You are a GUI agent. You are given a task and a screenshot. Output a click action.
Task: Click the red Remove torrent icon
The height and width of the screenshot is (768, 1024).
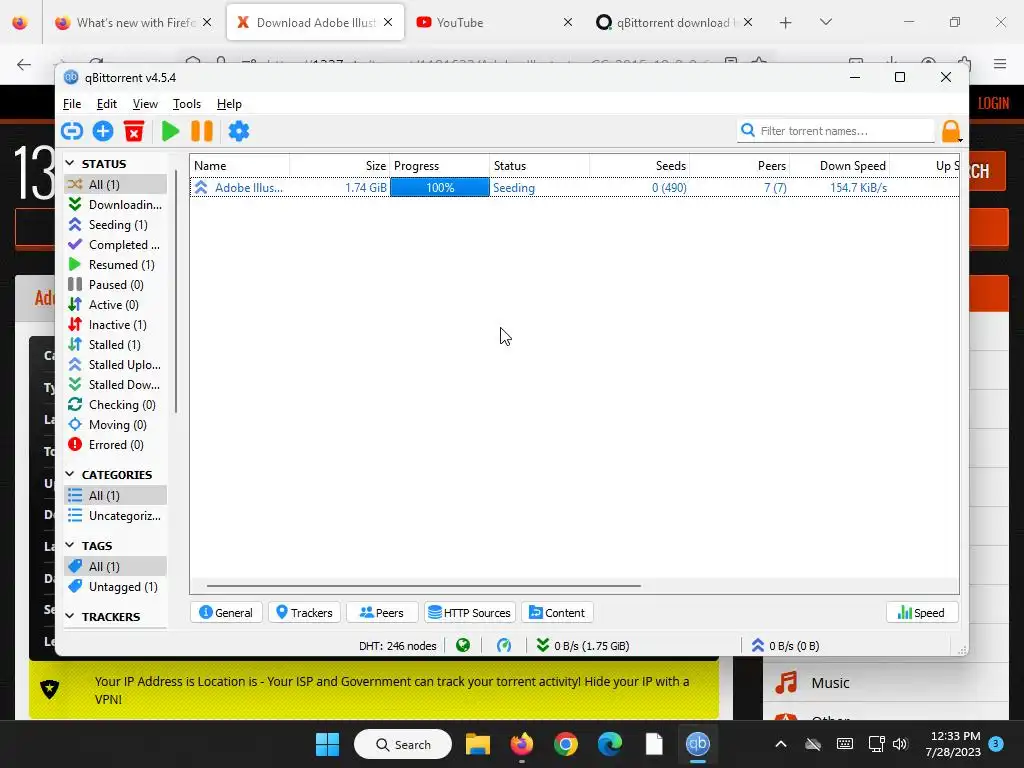click(134, 131)
